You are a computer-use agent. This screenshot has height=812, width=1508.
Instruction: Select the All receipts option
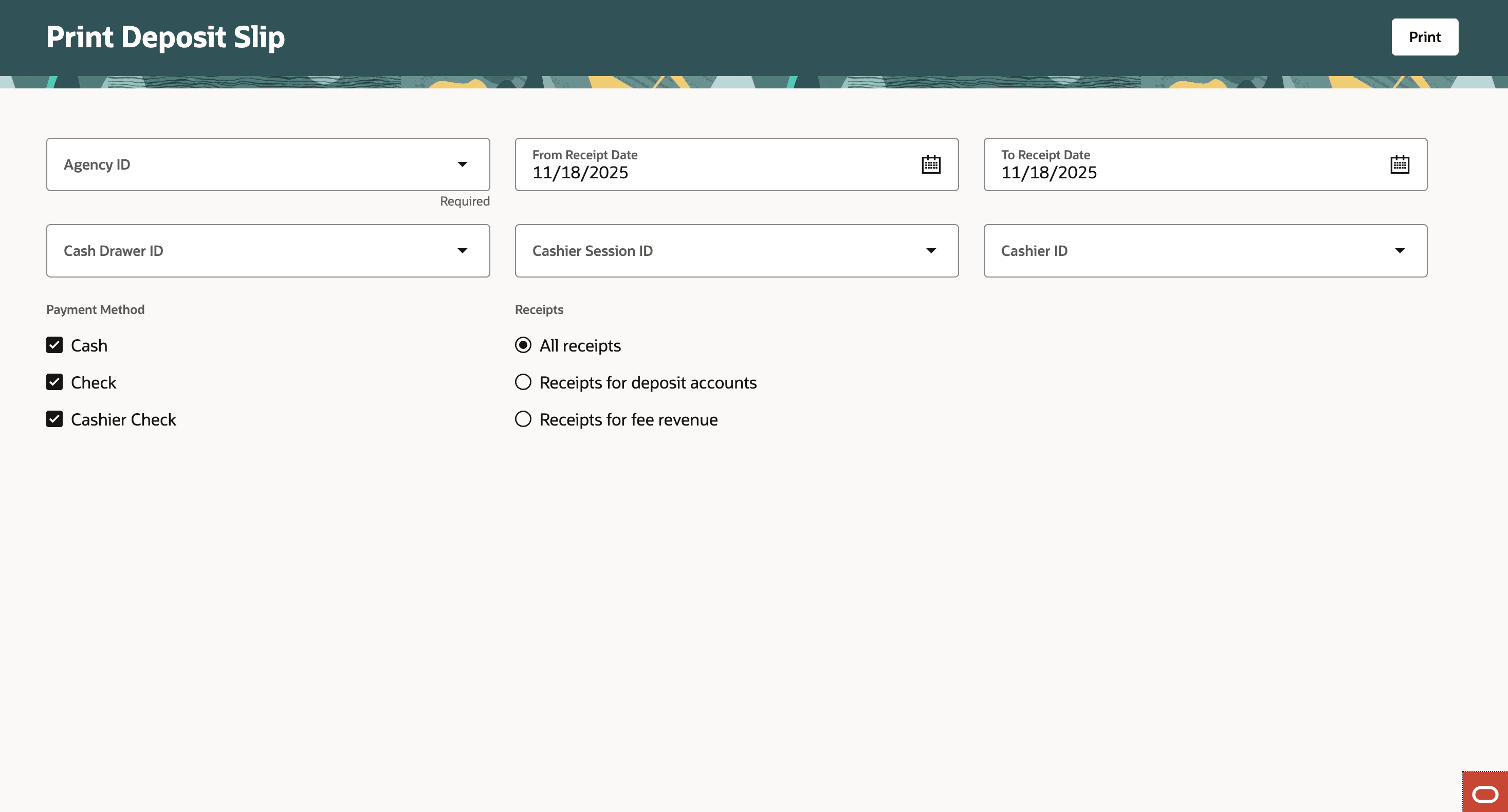point(523,345)
